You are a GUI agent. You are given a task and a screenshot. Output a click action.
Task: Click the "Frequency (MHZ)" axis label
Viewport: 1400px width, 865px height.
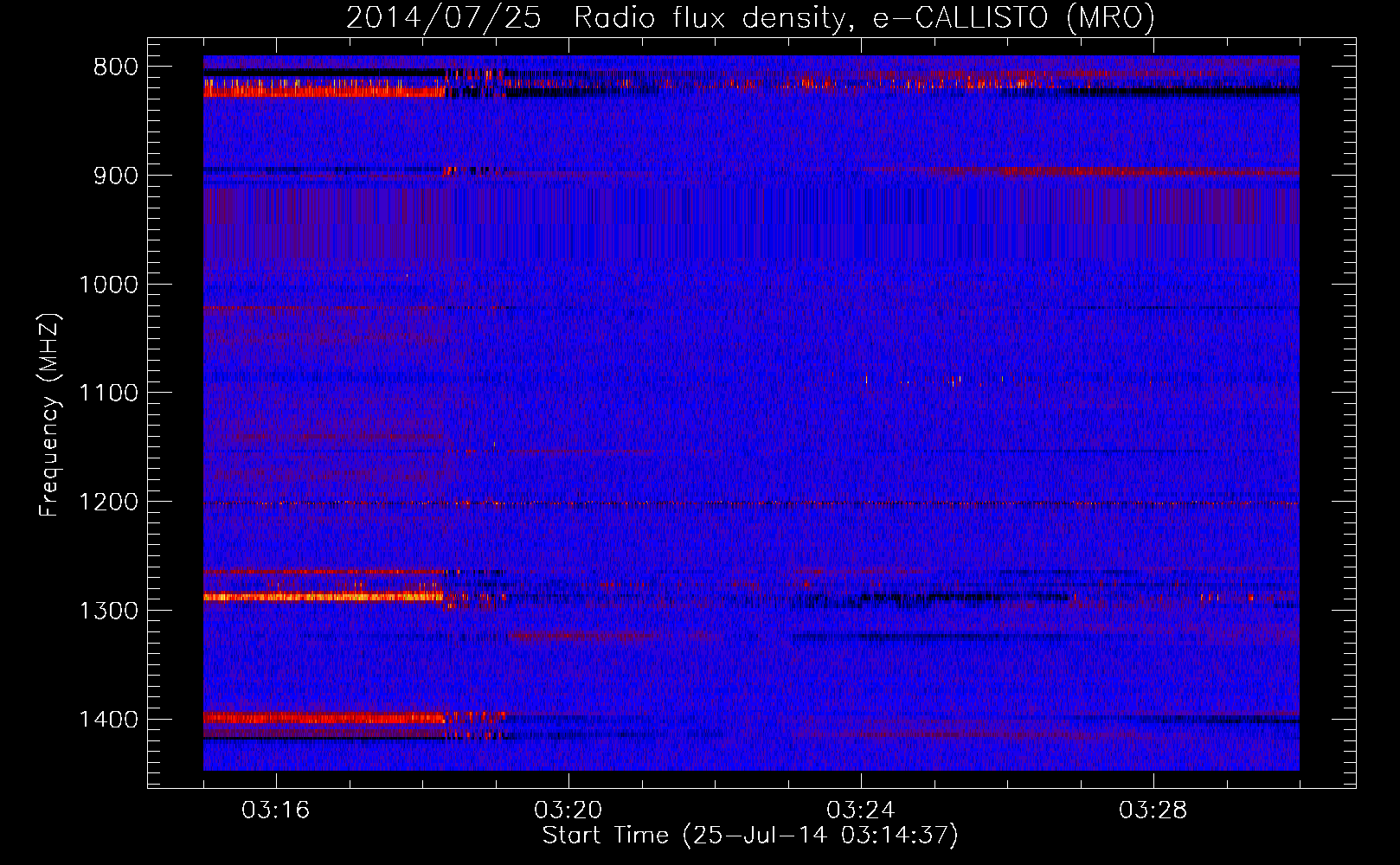click(49, 415)
